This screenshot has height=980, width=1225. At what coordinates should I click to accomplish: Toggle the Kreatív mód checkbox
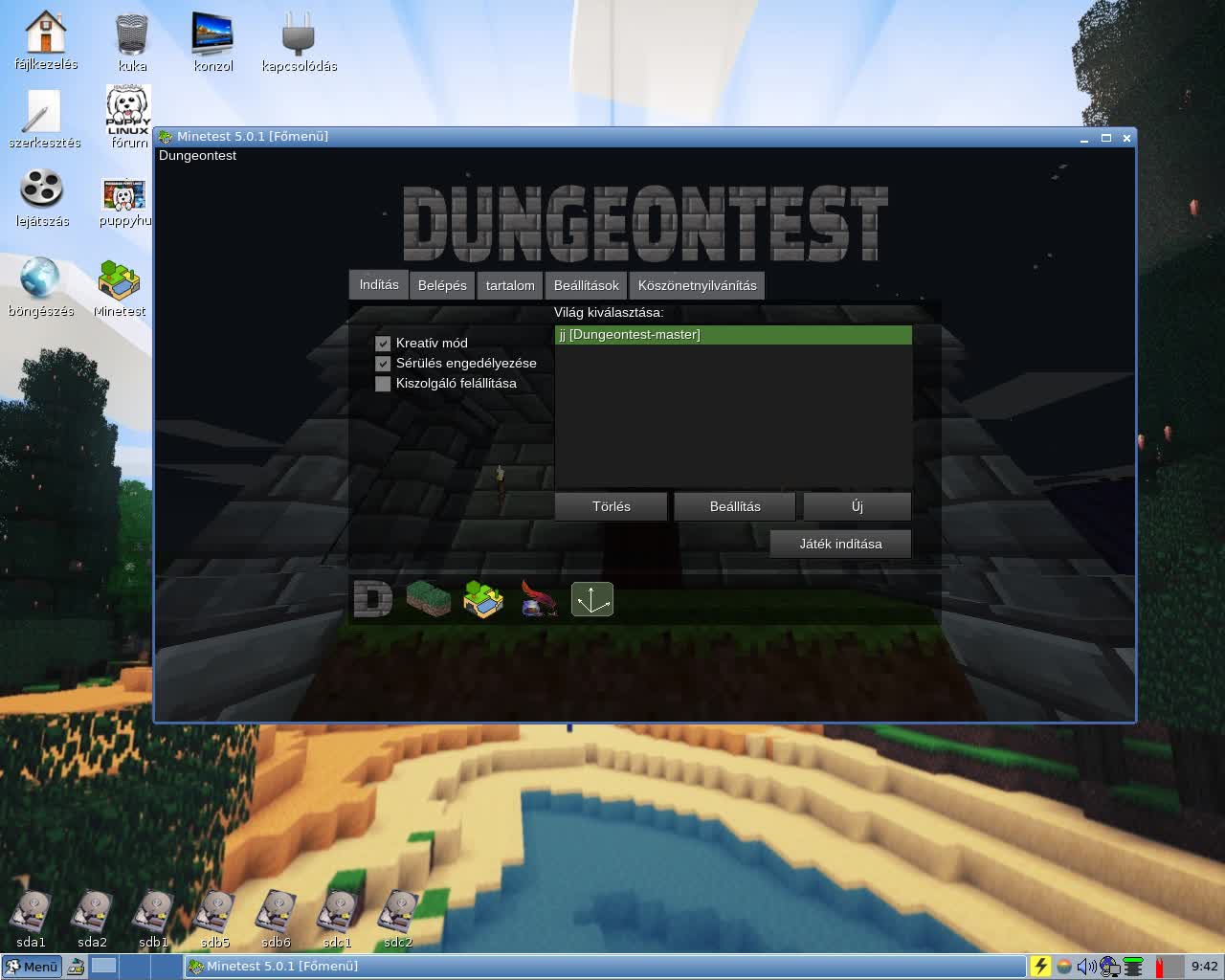383,343
